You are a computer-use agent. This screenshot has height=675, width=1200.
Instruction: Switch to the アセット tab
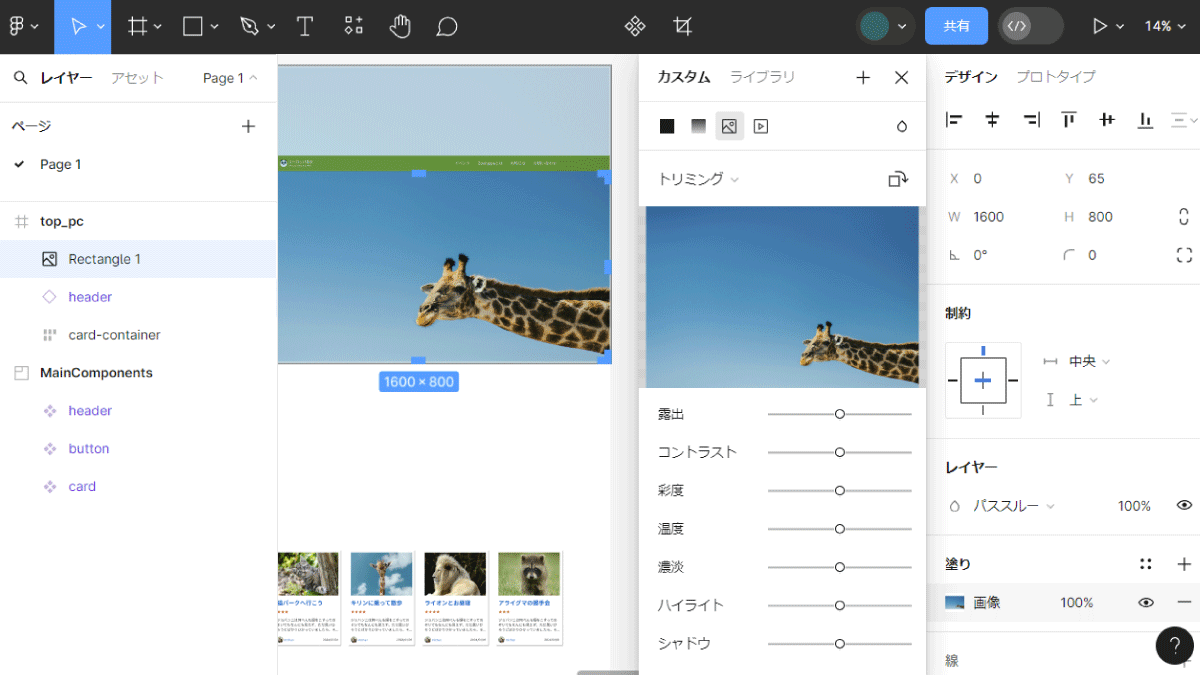(137, 78)
